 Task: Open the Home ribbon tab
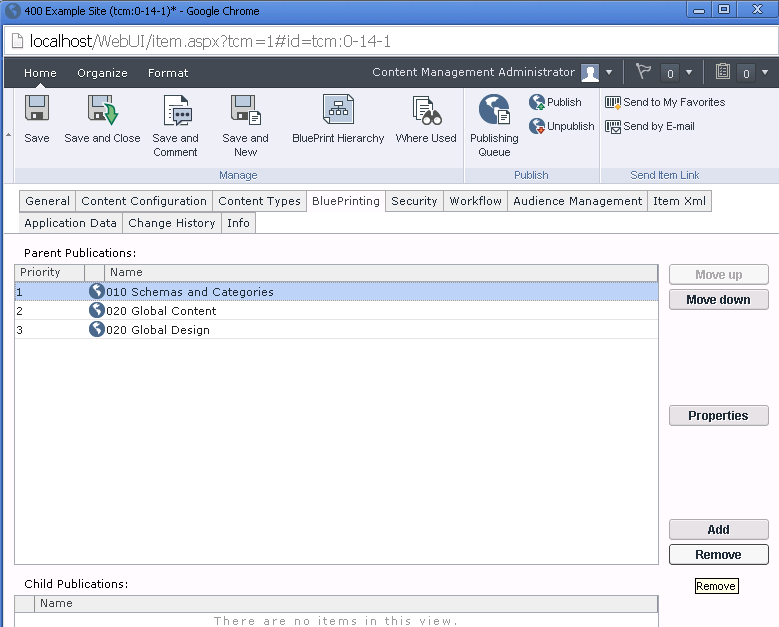40,73
